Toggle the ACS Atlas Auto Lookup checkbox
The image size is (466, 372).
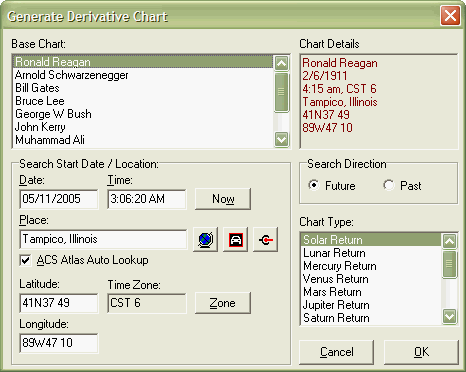(26, 260)
